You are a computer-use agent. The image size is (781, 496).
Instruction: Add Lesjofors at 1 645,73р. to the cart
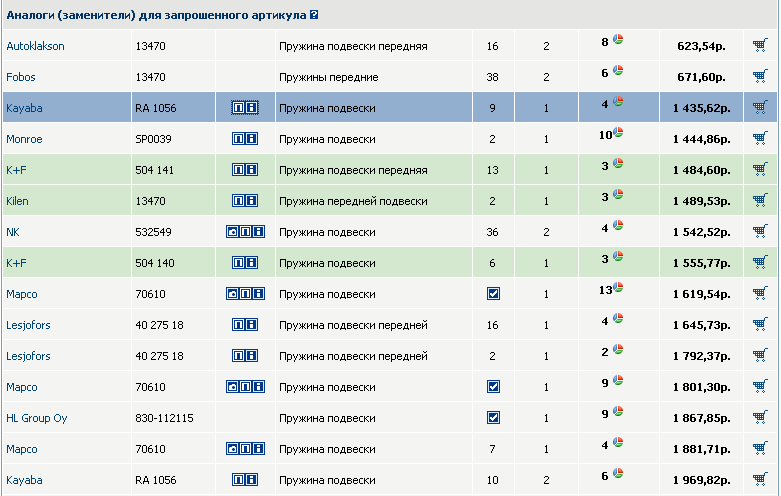(x=760, y=325)
